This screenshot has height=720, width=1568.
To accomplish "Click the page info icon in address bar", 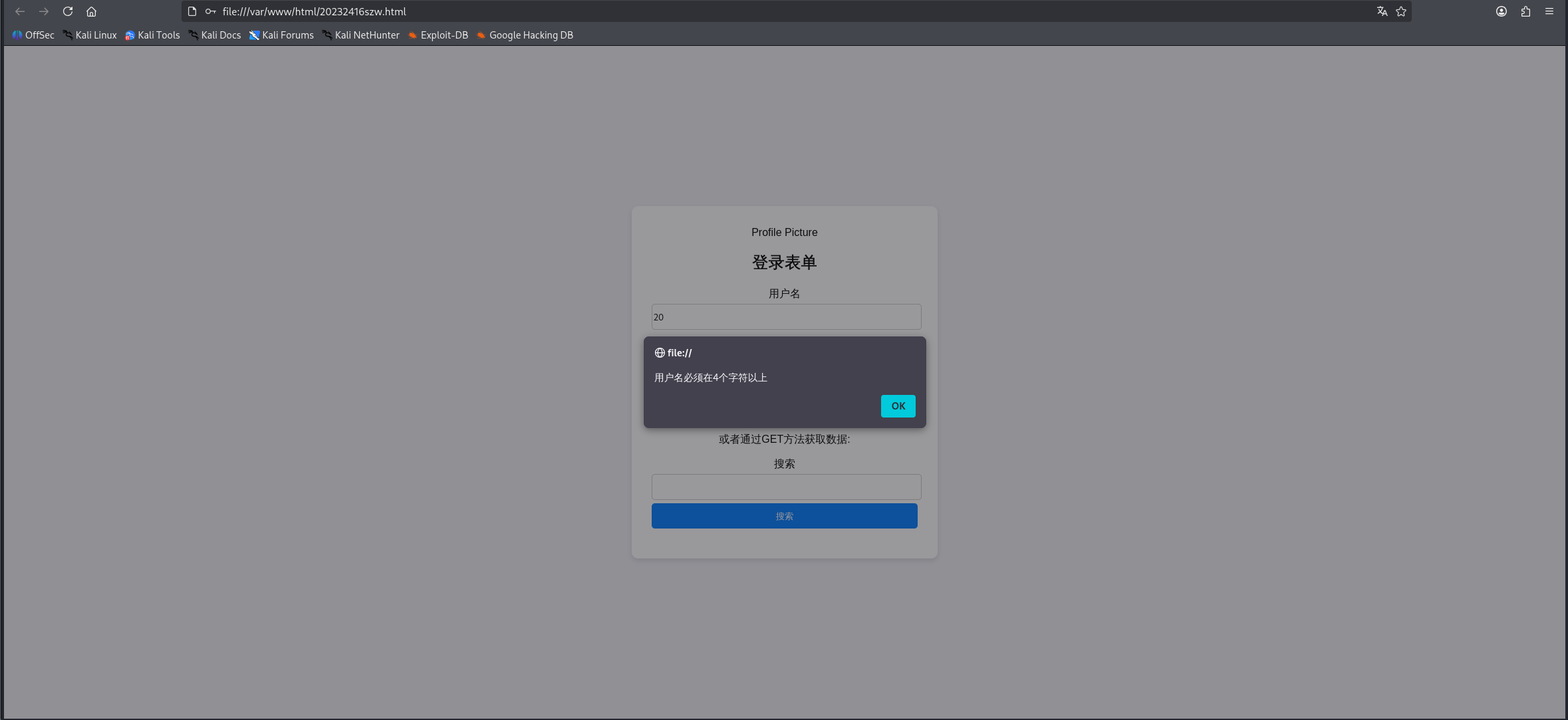I will (x=192, y=11).
